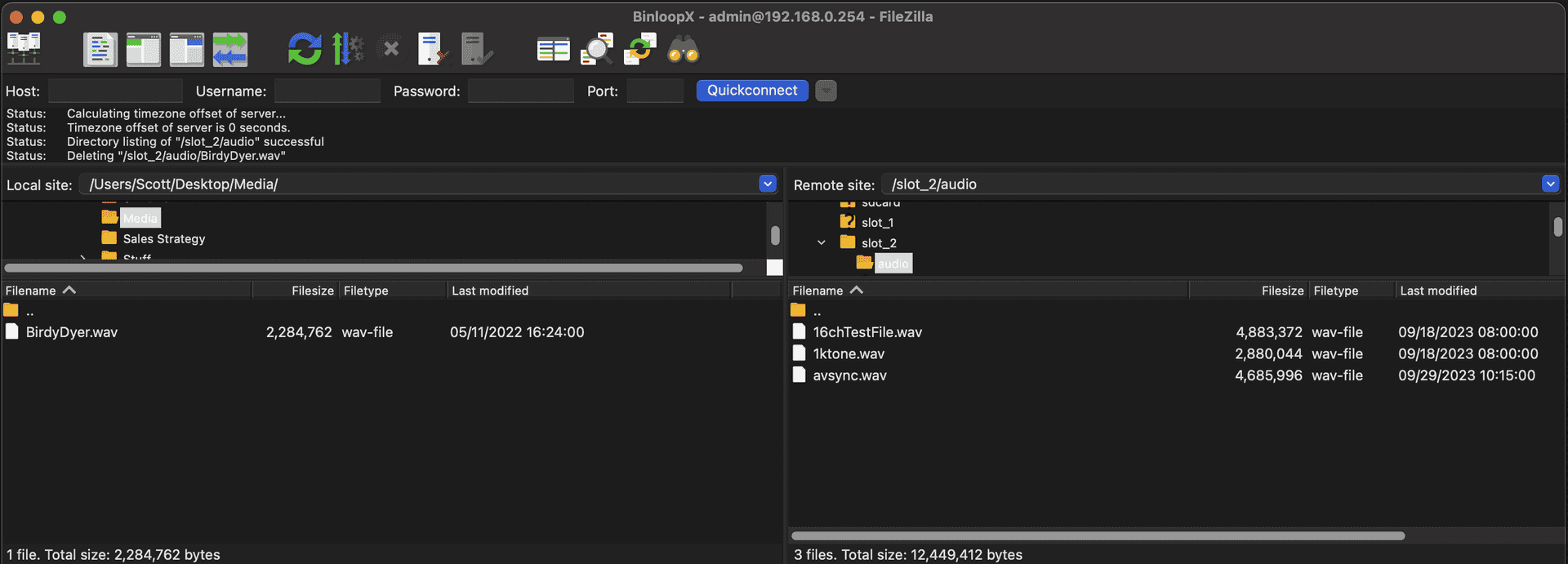Toggle remote directory tree display

(187, 50)
